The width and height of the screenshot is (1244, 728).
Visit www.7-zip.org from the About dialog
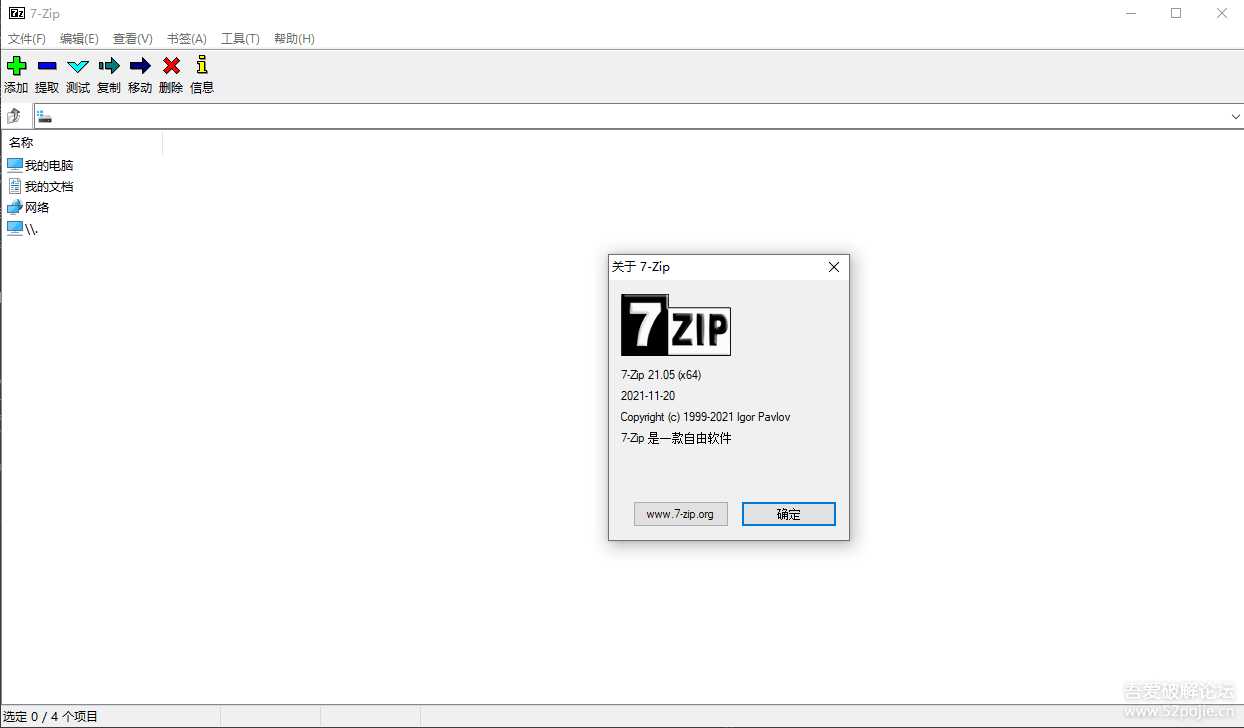(x=680, y=513)
